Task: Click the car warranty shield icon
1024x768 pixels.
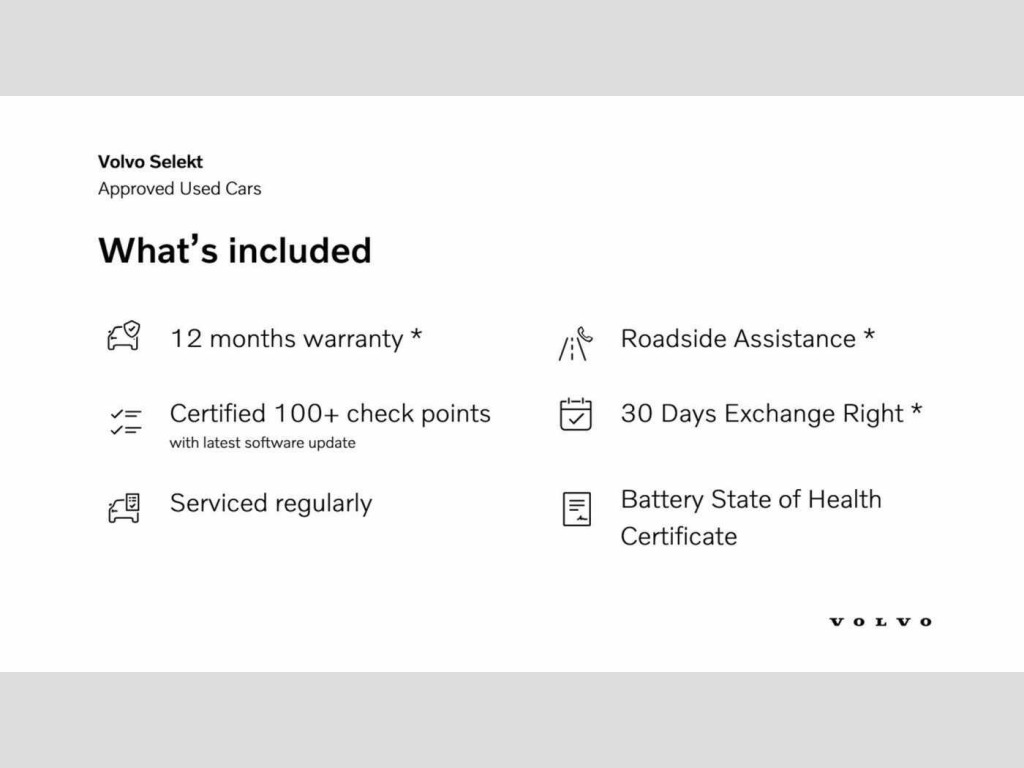Action: [124, 337]
